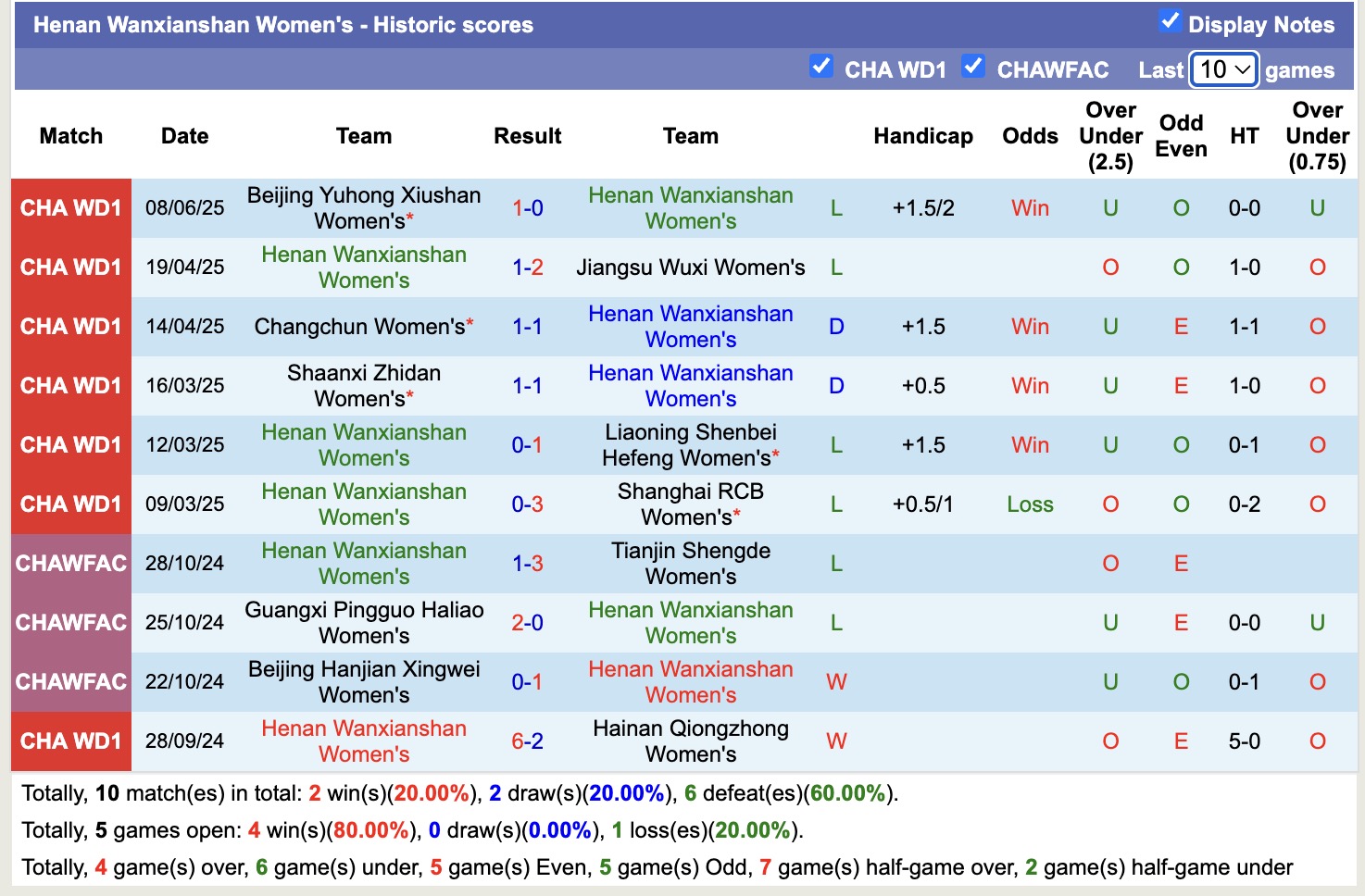Open Beijing Yuhong Xiushan Women's team page

click(363, 207)
